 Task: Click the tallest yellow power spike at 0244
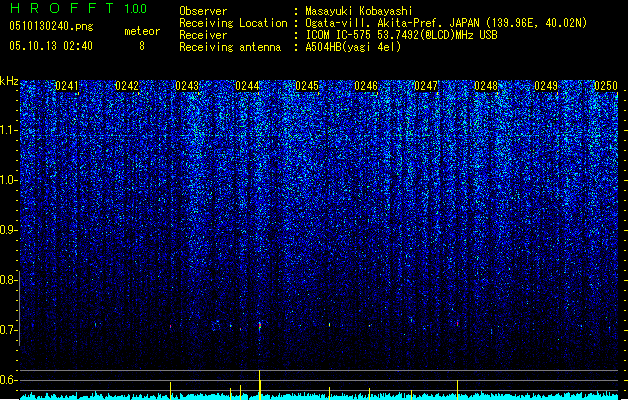pos(260,385)
